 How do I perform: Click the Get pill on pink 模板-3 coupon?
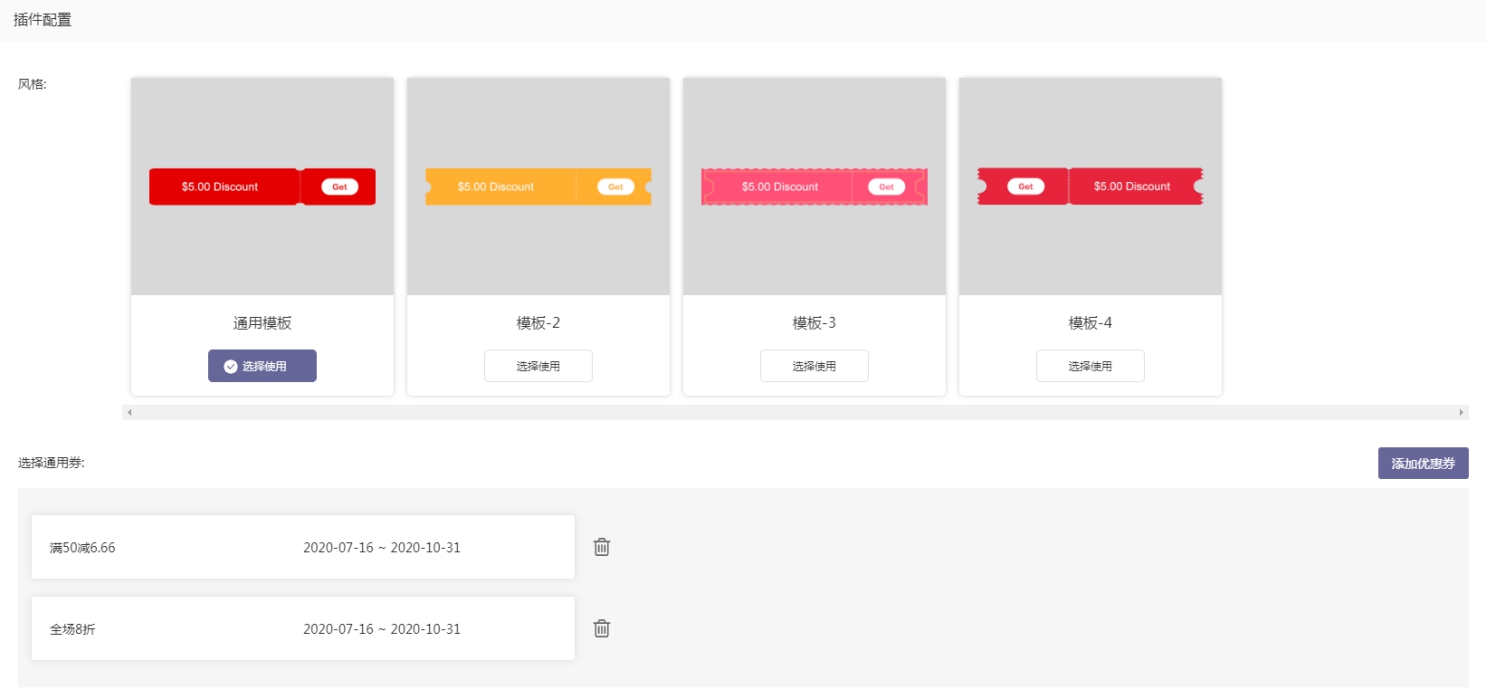click(x=886, y=187)
